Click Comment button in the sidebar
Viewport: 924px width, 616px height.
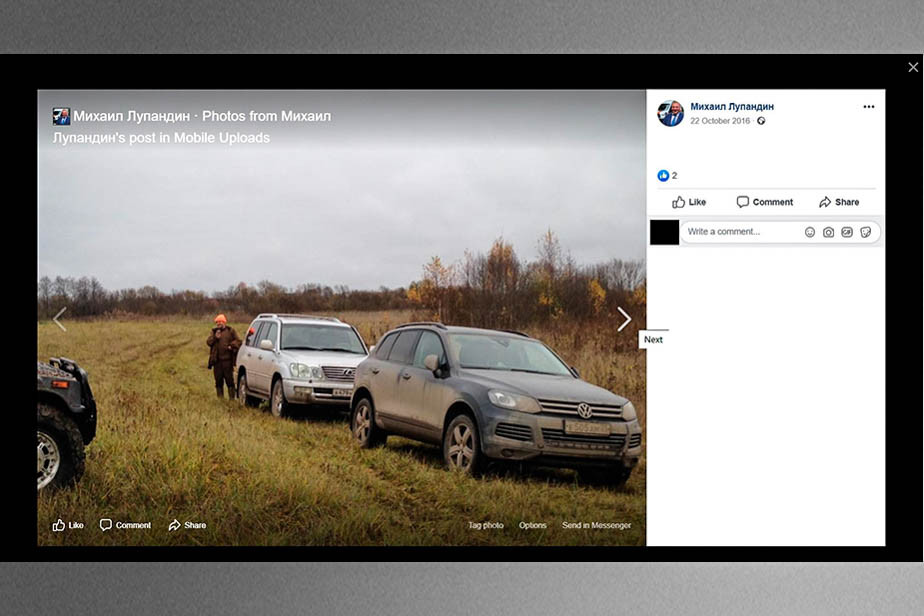[x=764, y=202]
